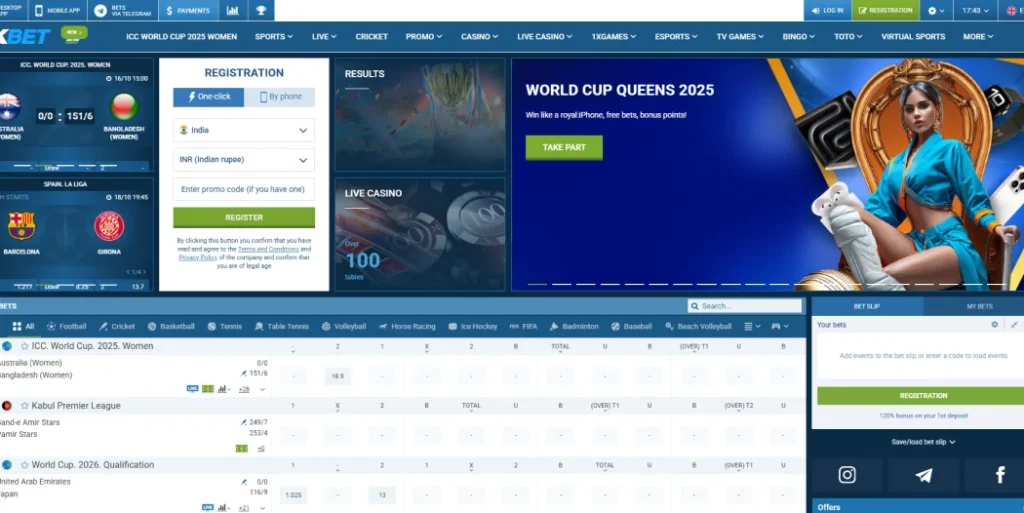Image resolution: width=1024 pixels, height=513 pixels.
Task: Open bet slip settings gear
Action: click(x=994, y=325)
